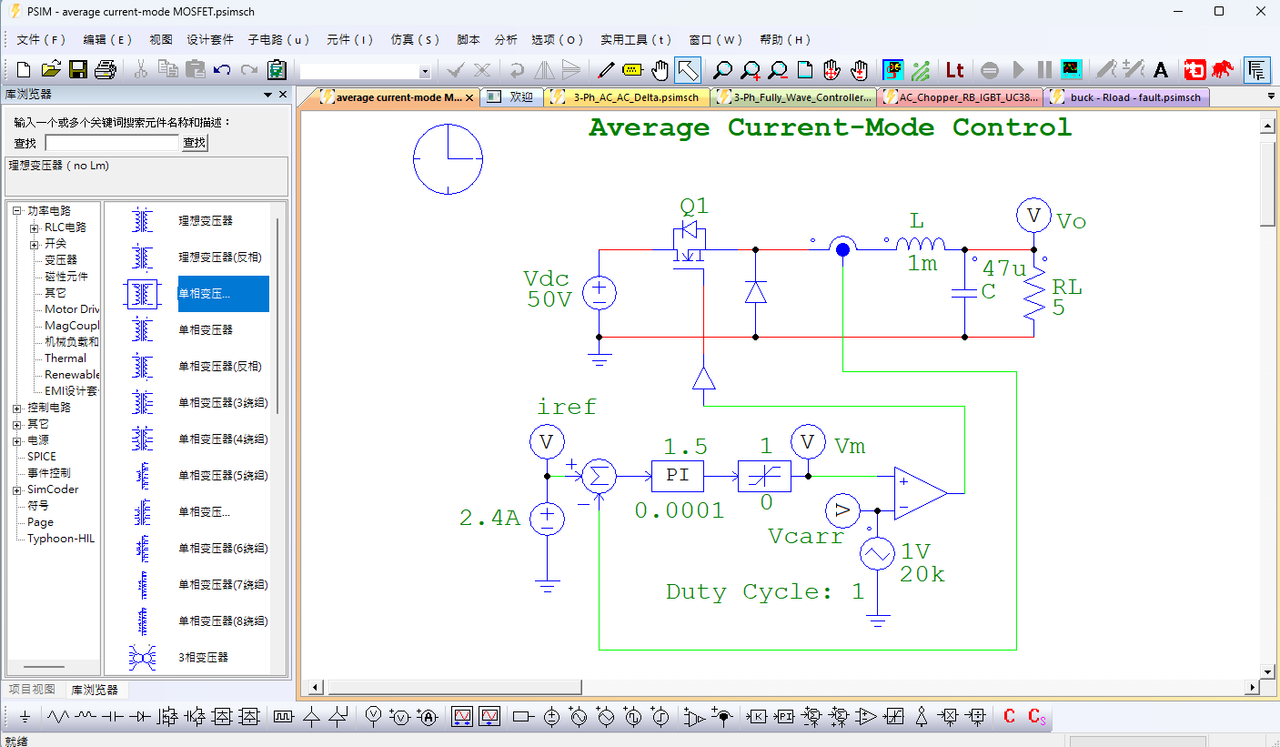Viewport: 1280px width, 747px height.
Task: Launch LTspice with the Lt icon
Action: [955, 69]
